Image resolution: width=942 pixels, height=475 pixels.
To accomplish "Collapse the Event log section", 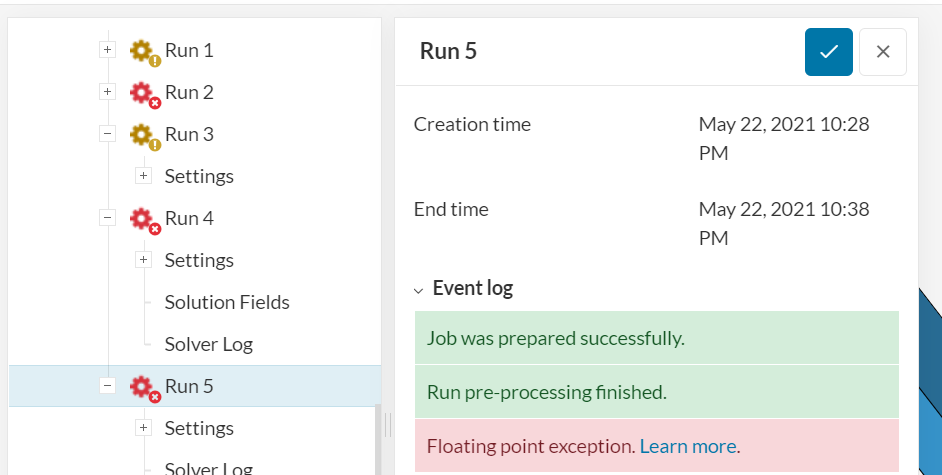I will pyautogui.click(x=419, y=290).
